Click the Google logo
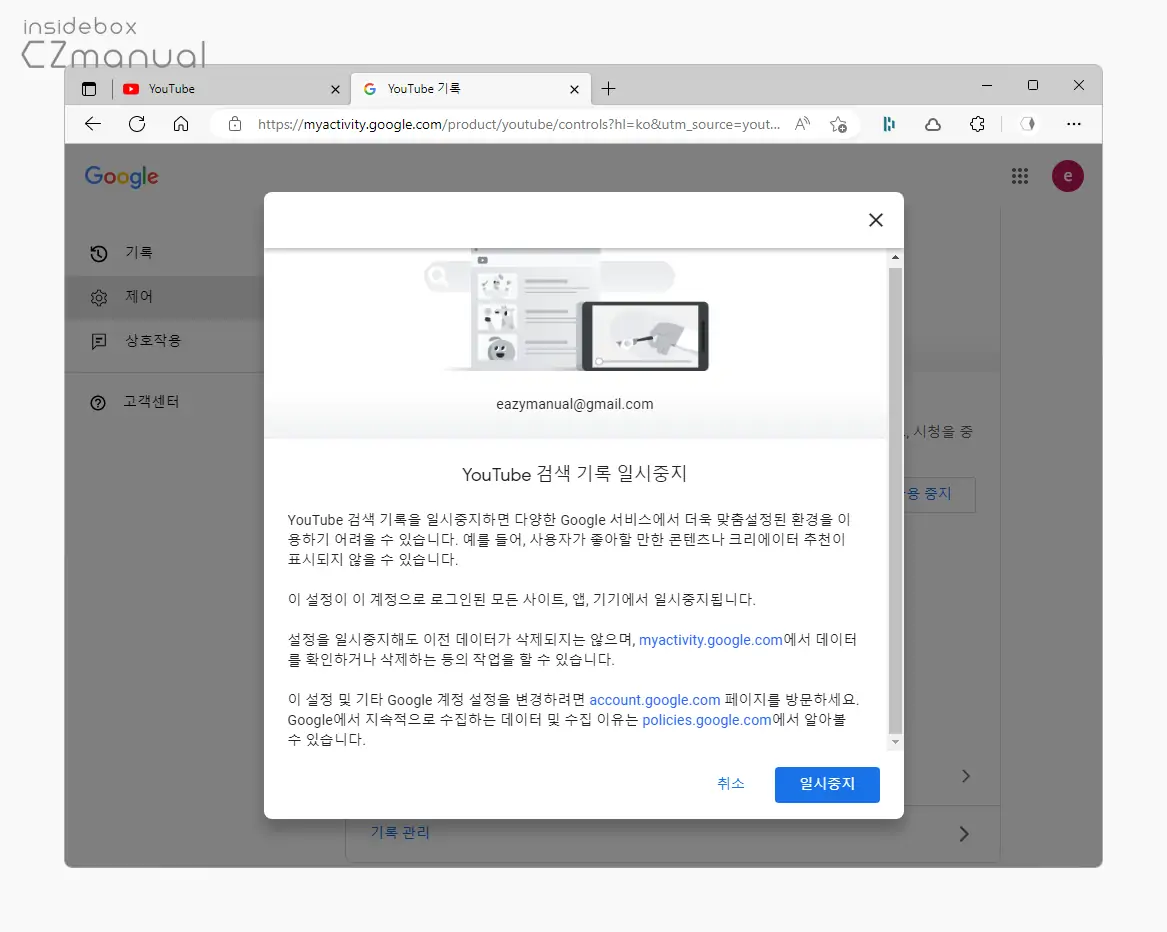This screenshot has width=1167, height=932. click(x=121, y=176)
